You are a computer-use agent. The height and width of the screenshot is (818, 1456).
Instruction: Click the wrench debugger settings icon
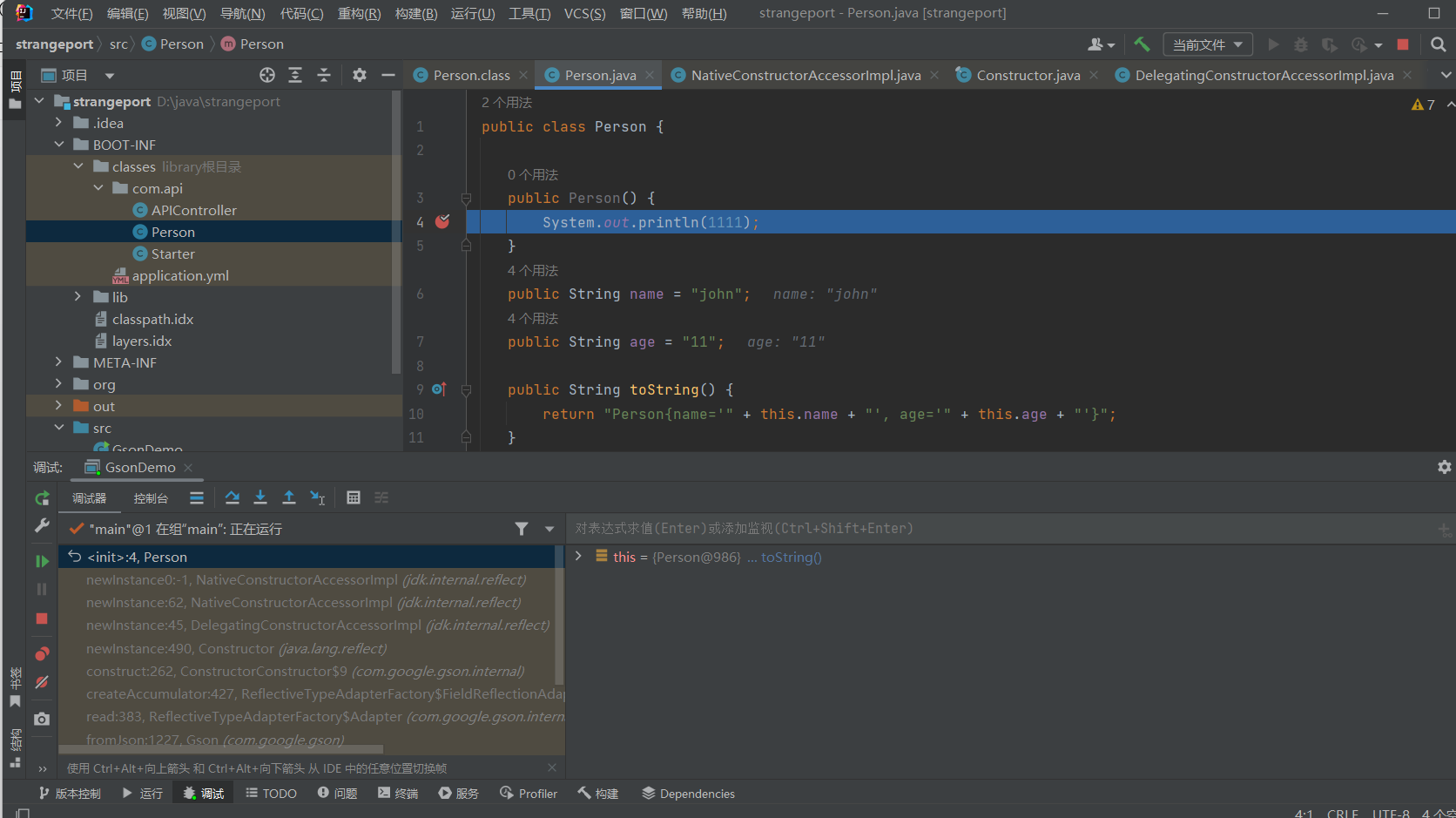[42, 525]
